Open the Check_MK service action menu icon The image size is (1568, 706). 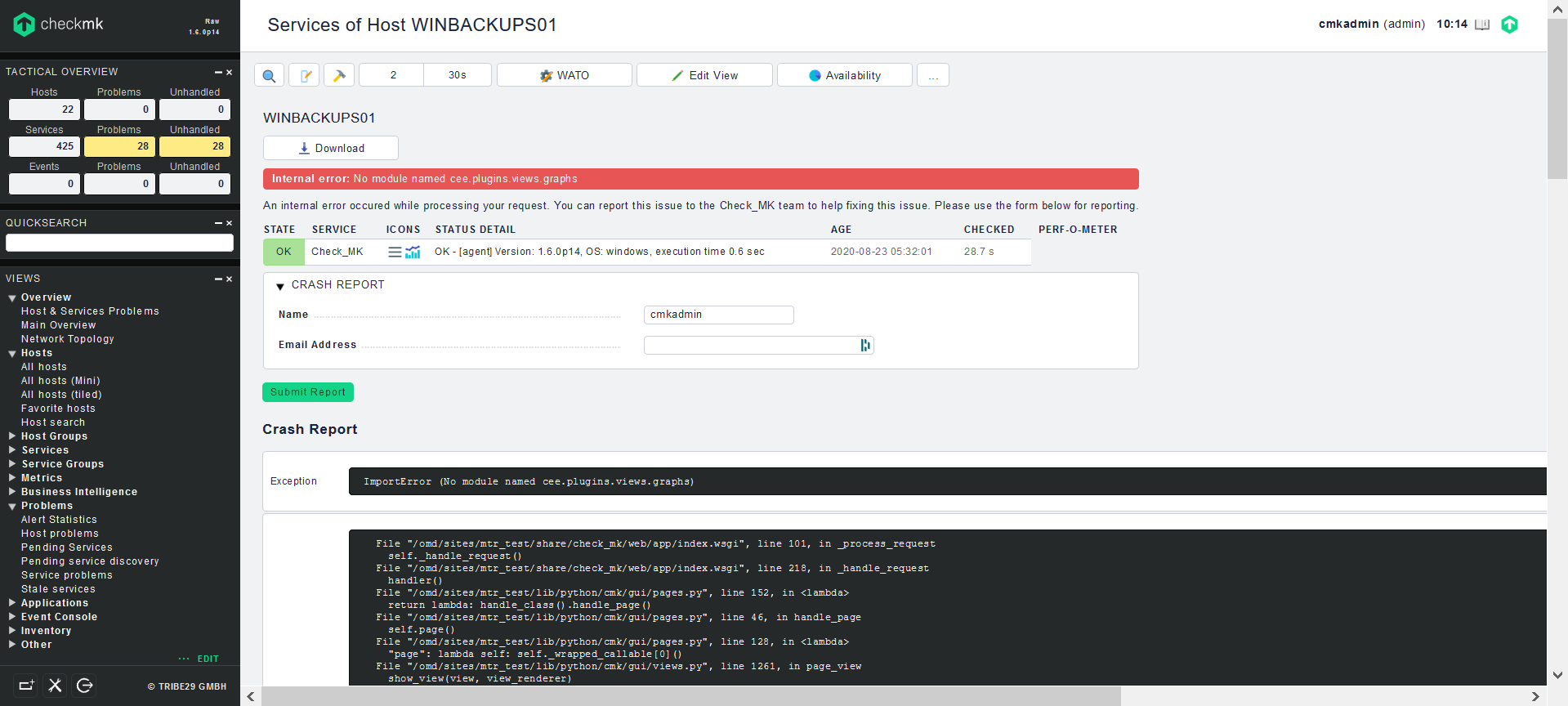(395, 252)
